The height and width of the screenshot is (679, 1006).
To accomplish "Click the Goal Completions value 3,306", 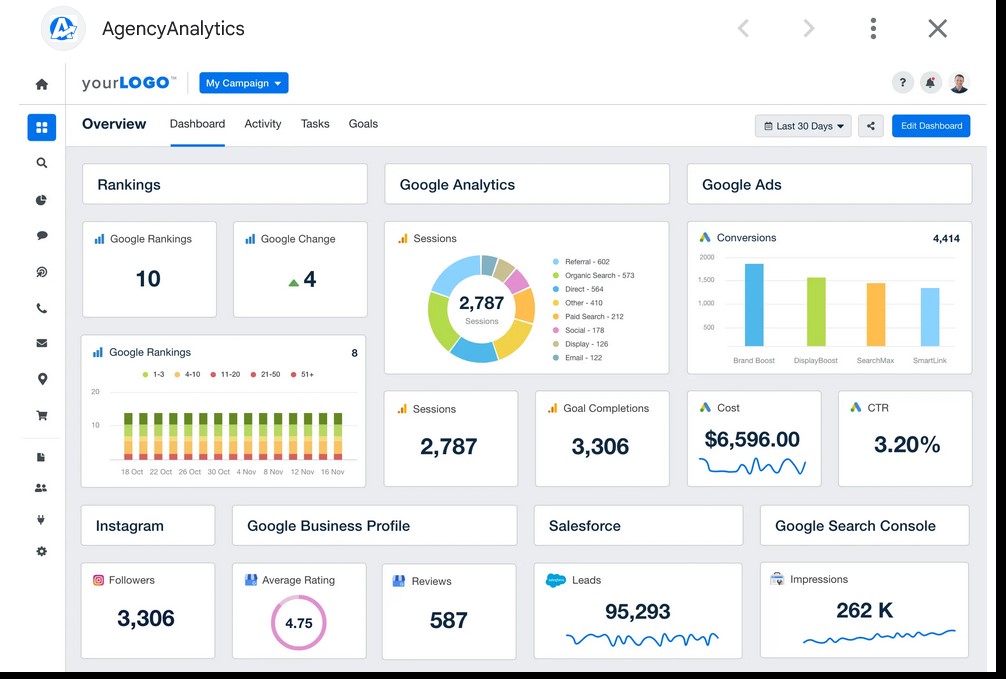I will tap(601, 447).
